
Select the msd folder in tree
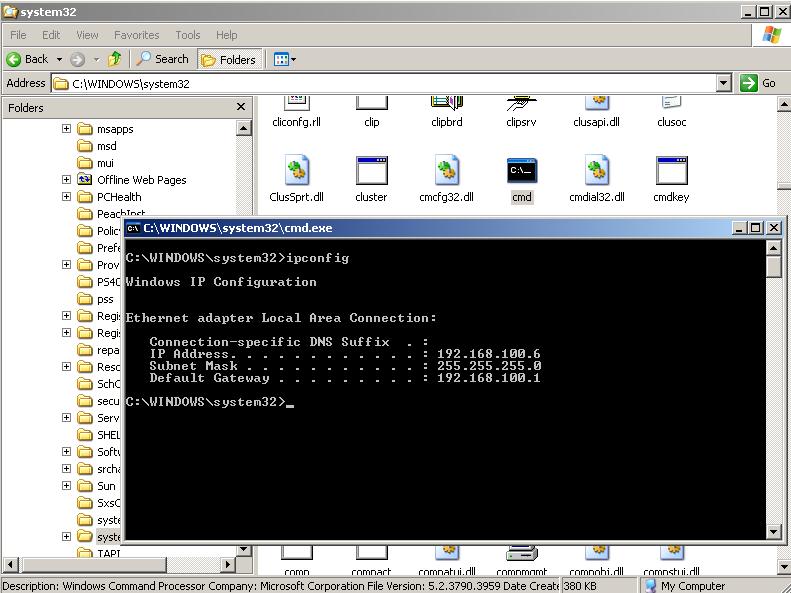[97, 146]
